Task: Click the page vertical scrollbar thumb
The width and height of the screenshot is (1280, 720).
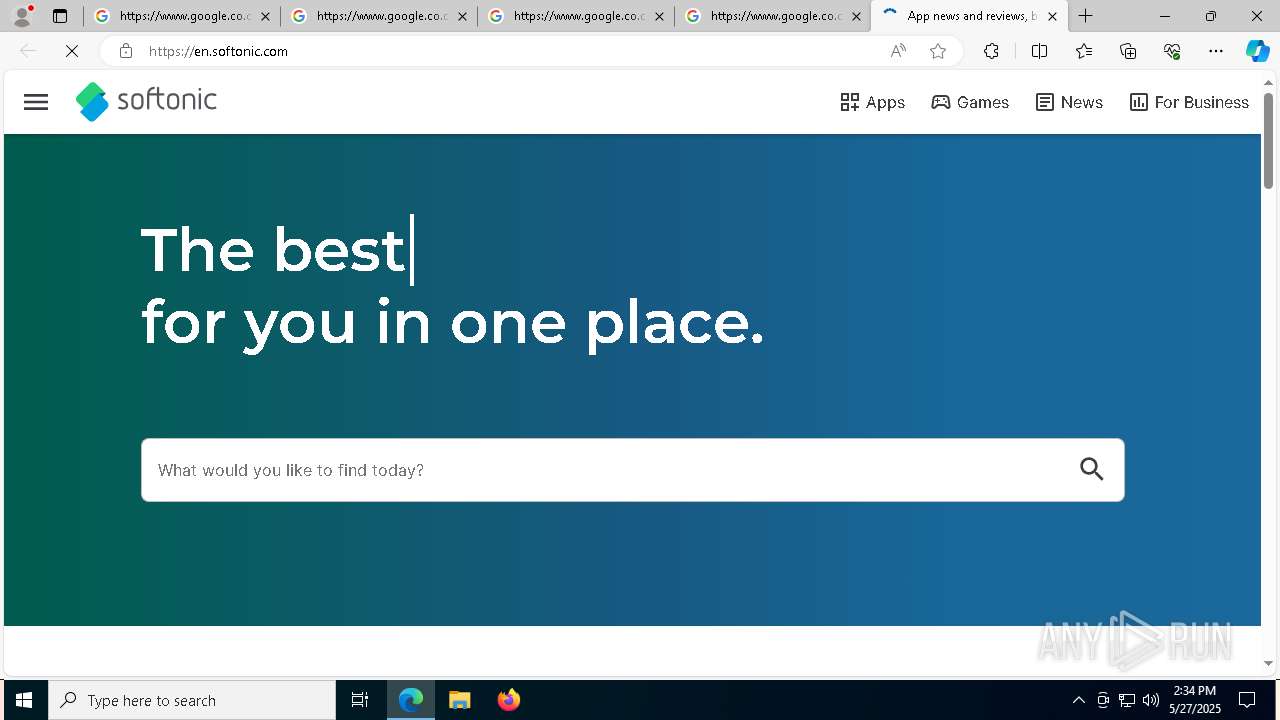Action: pyautogui.click(x=1268, y=140)
